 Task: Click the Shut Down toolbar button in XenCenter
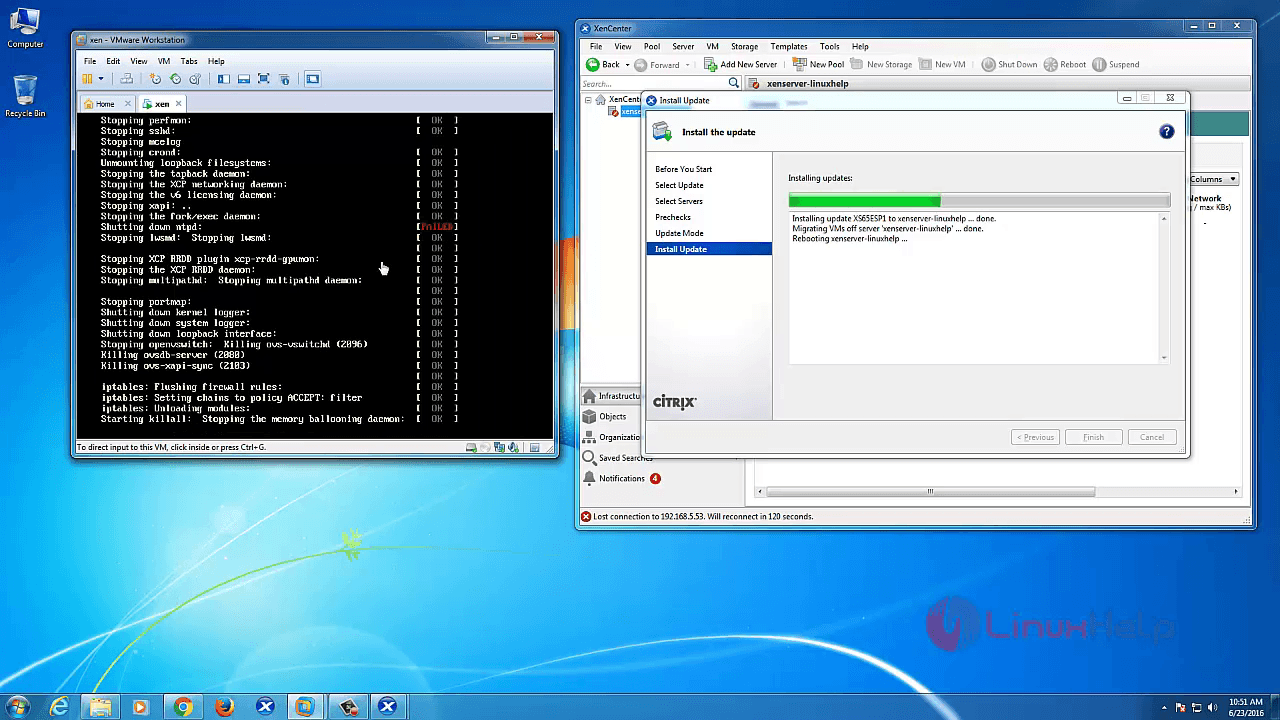pyautogui.click(x=1009, y=64)
